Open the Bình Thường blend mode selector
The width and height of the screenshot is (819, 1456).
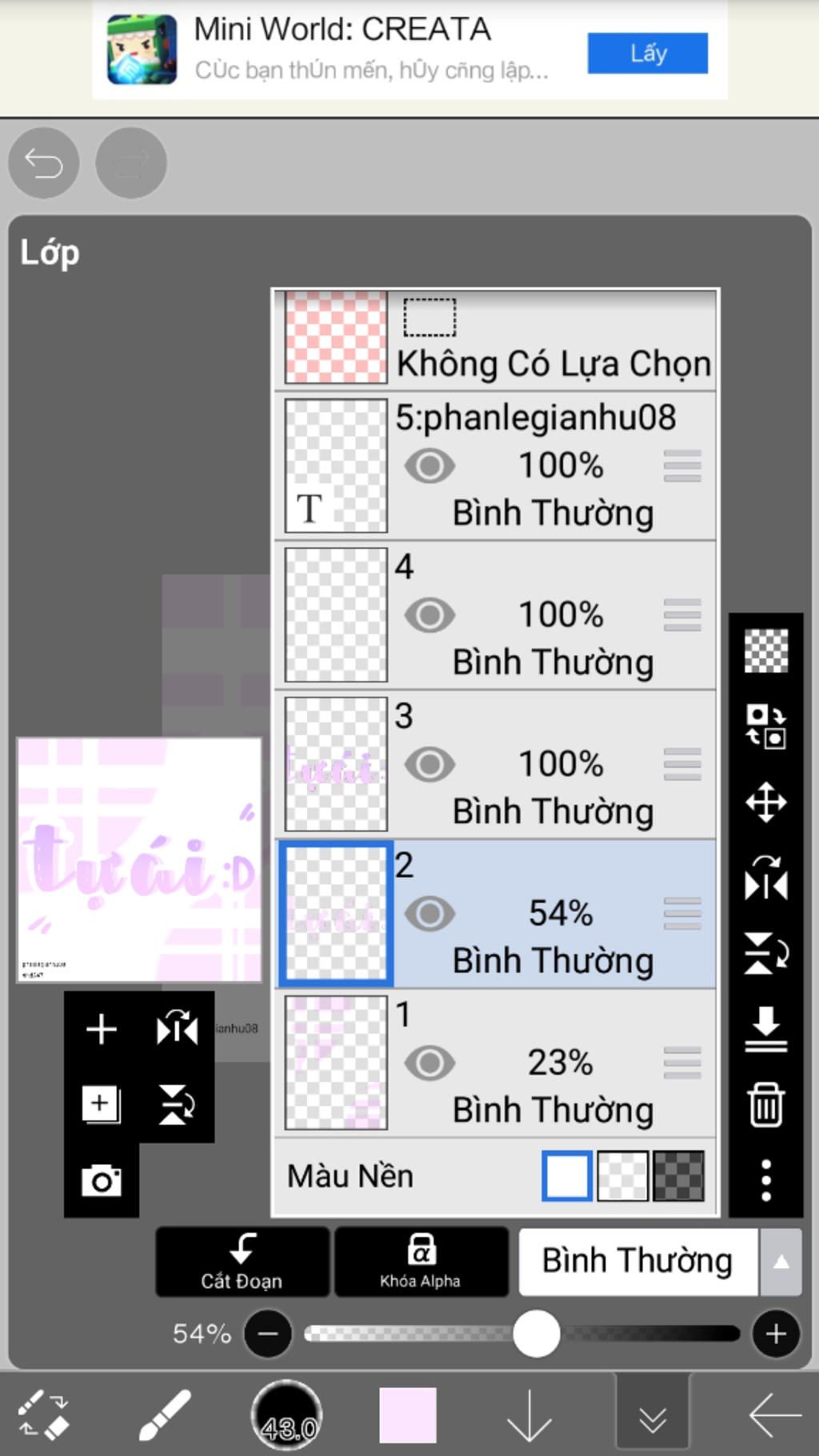coord(637,1262)
